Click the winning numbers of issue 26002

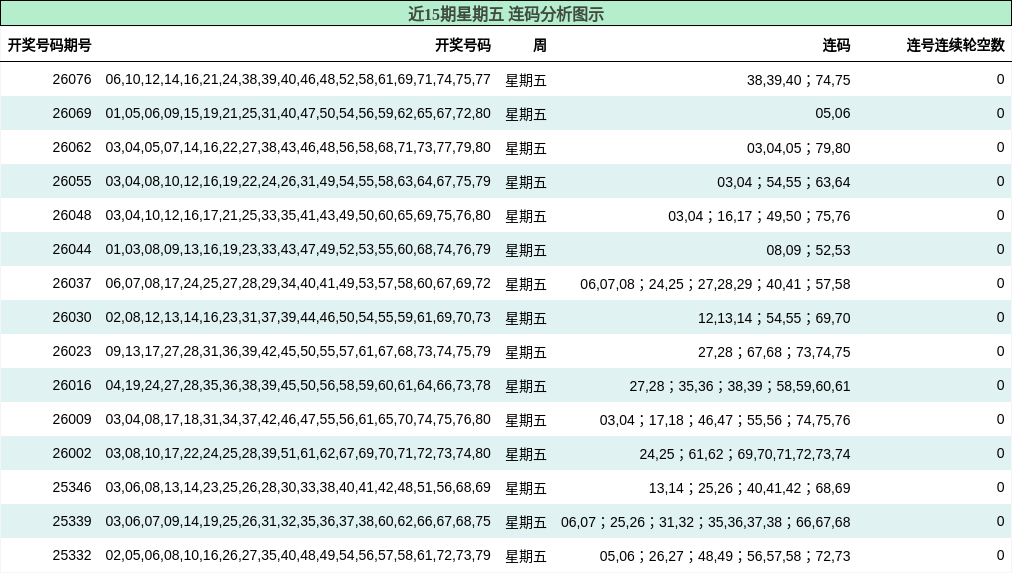[x=298, y=454]
